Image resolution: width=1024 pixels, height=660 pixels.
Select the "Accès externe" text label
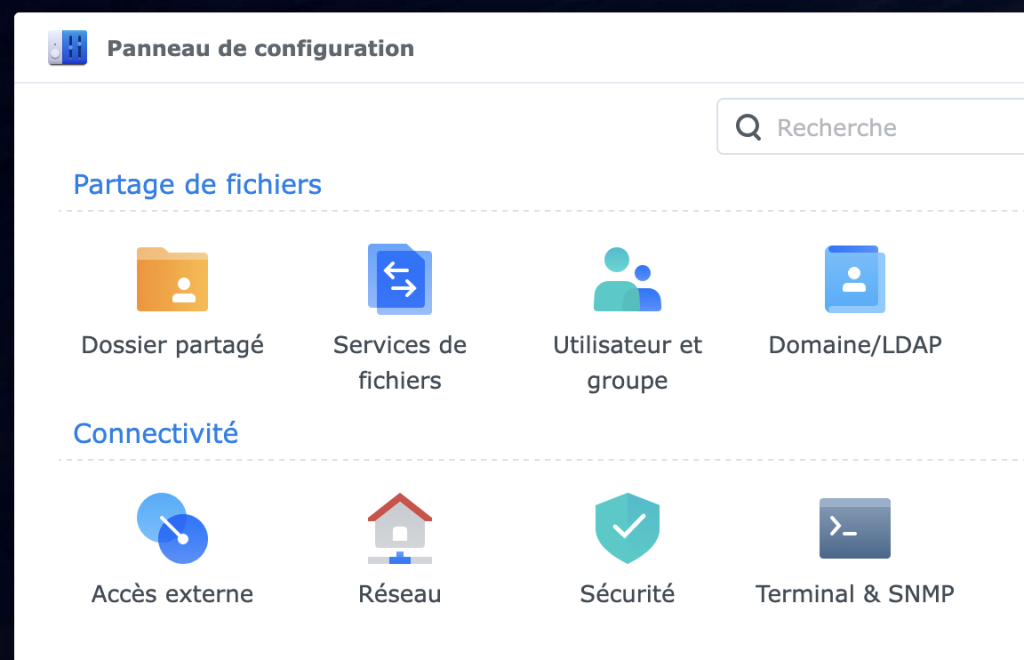(x=172, y=594)
